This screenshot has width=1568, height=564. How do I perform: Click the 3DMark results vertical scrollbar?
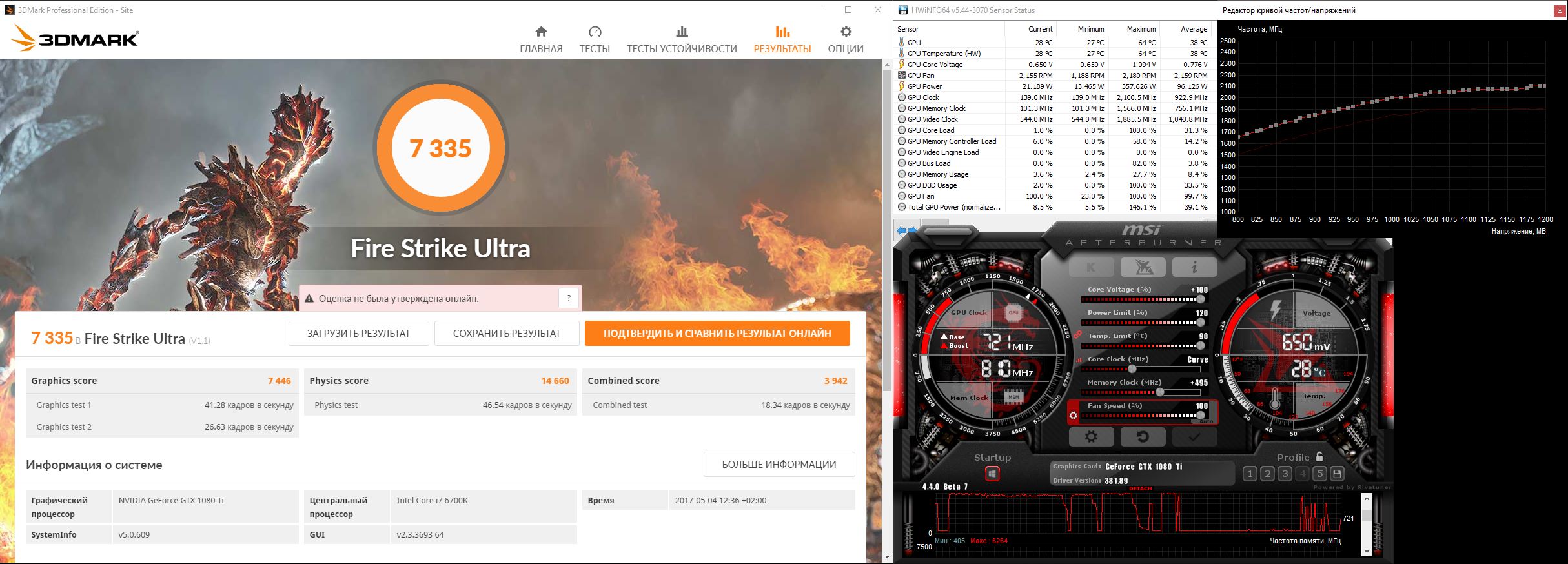click(x=887, y=230)
